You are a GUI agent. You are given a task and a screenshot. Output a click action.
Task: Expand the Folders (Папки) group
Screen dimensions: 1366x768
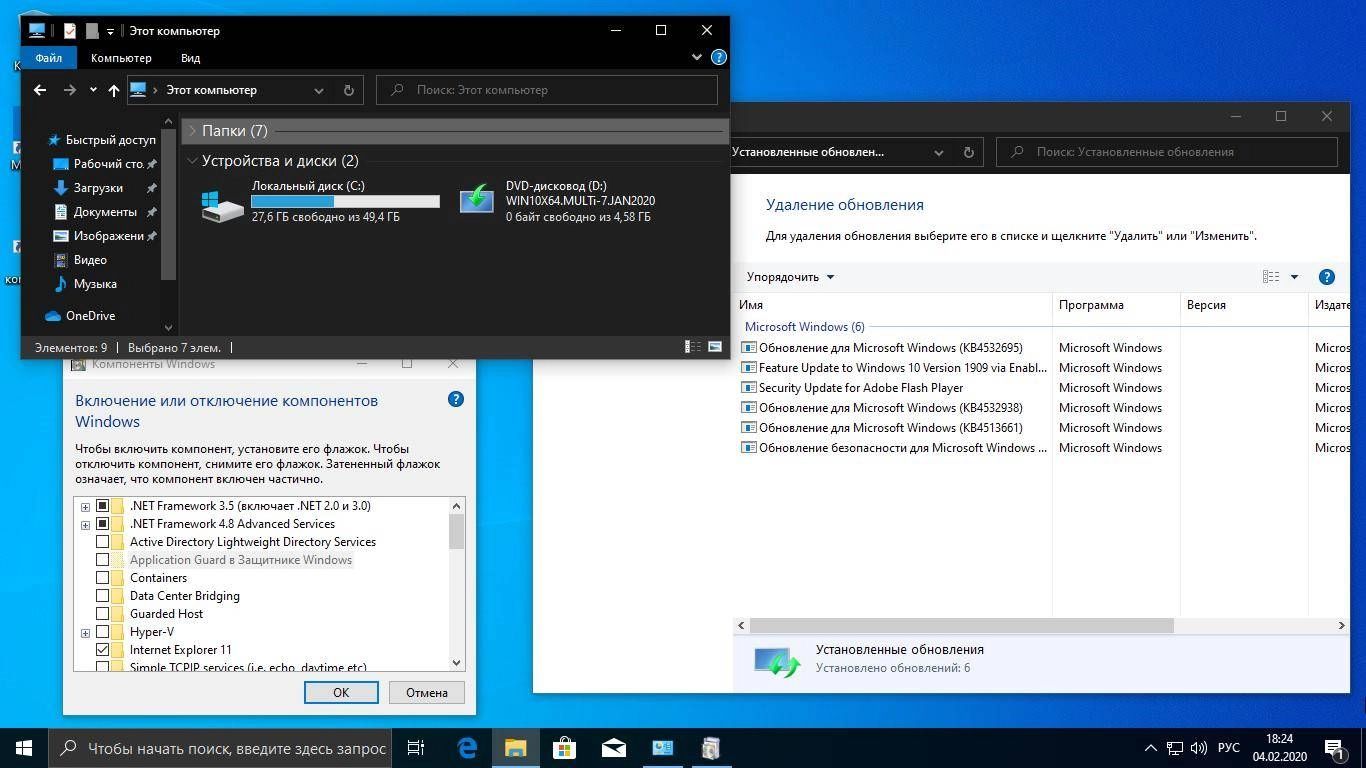192,131
